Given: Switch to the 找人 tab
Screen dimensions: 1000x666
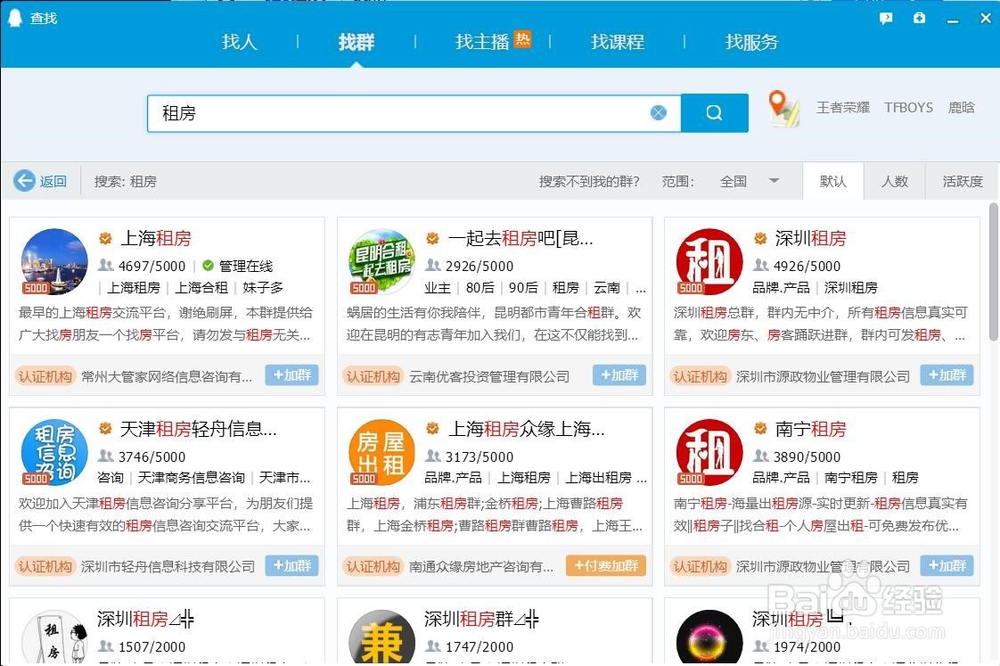Looking at the screenshot, I should tap(238, 42).
